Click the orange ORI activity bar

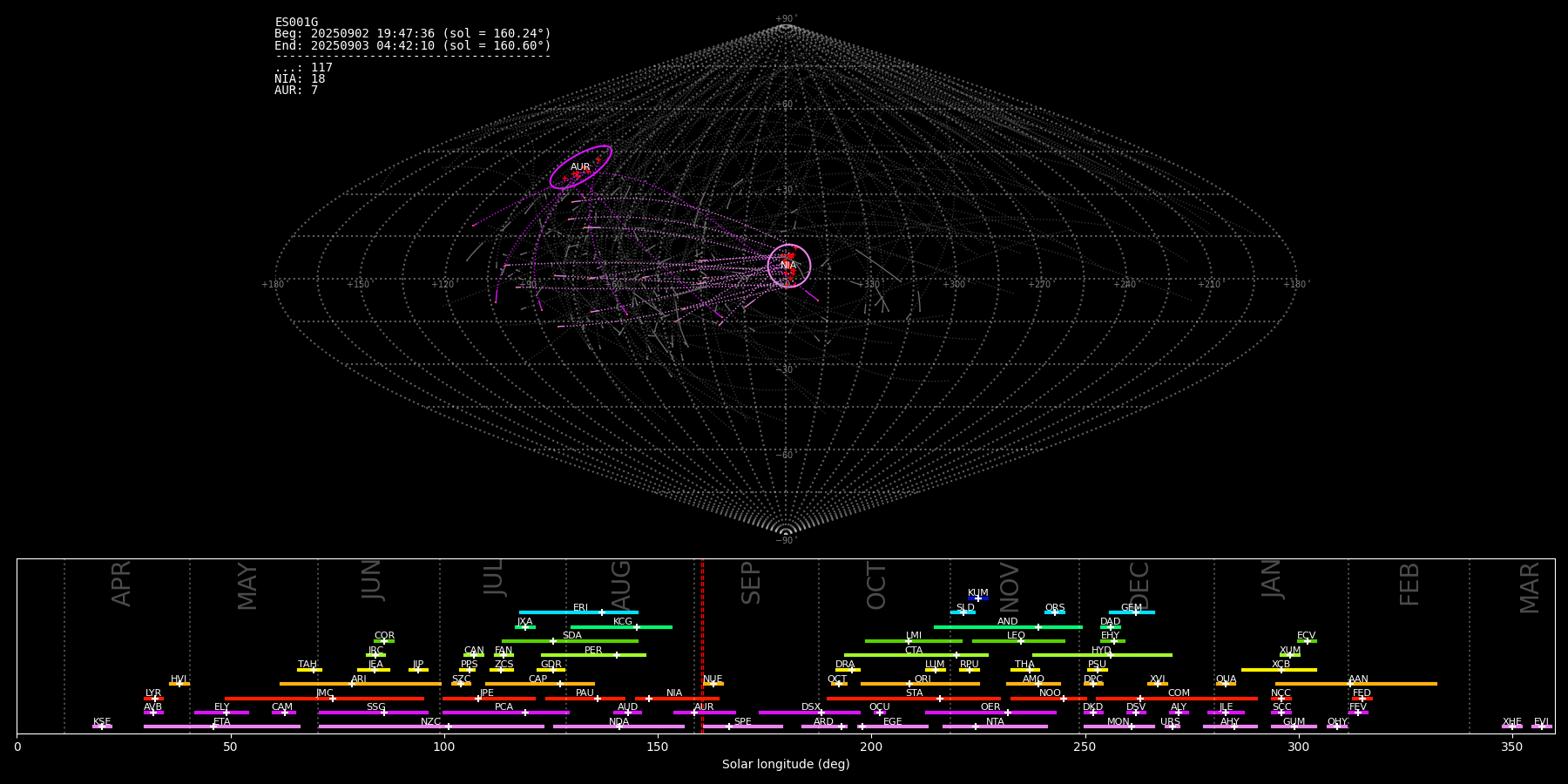920,684
